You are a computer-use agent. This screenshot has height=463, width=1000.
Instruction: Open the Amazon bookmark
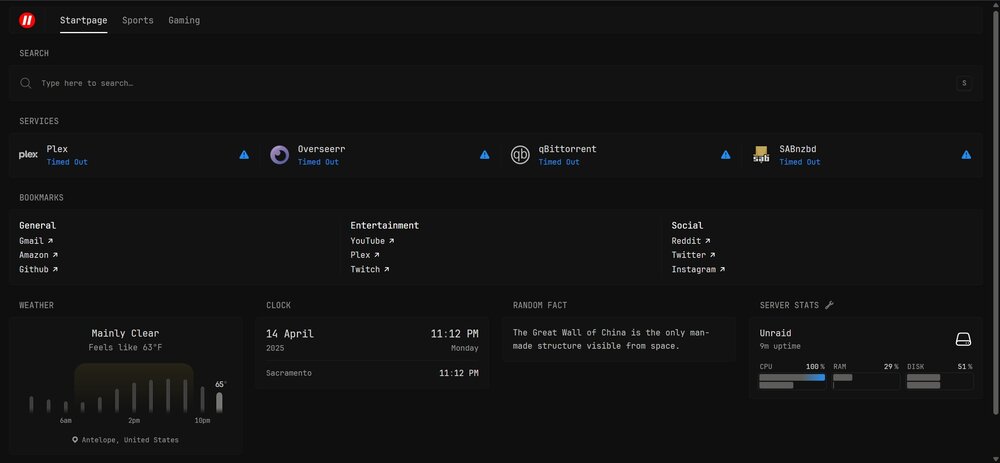[38, 255]
